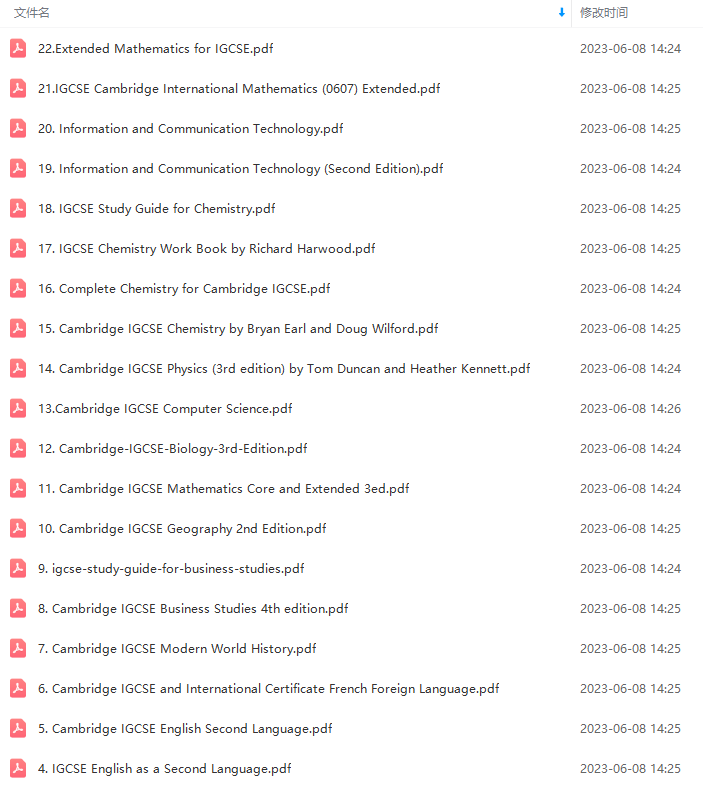Select modified time of 5. English Second Language row

(x=630, y=729)
